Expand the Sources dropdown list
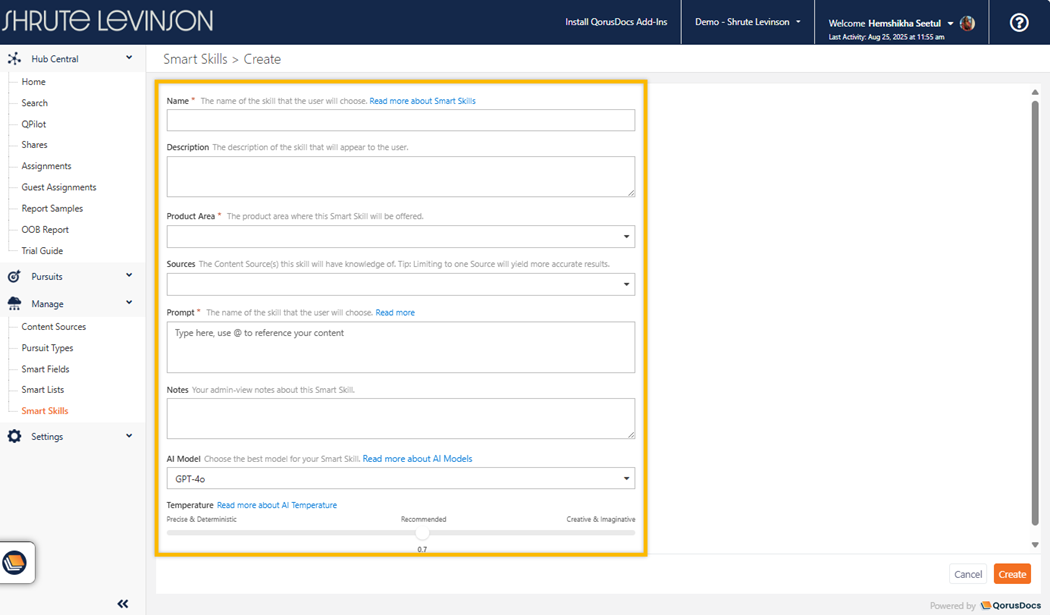Screen dimensions: 1050x615 [x=400, y=284]
